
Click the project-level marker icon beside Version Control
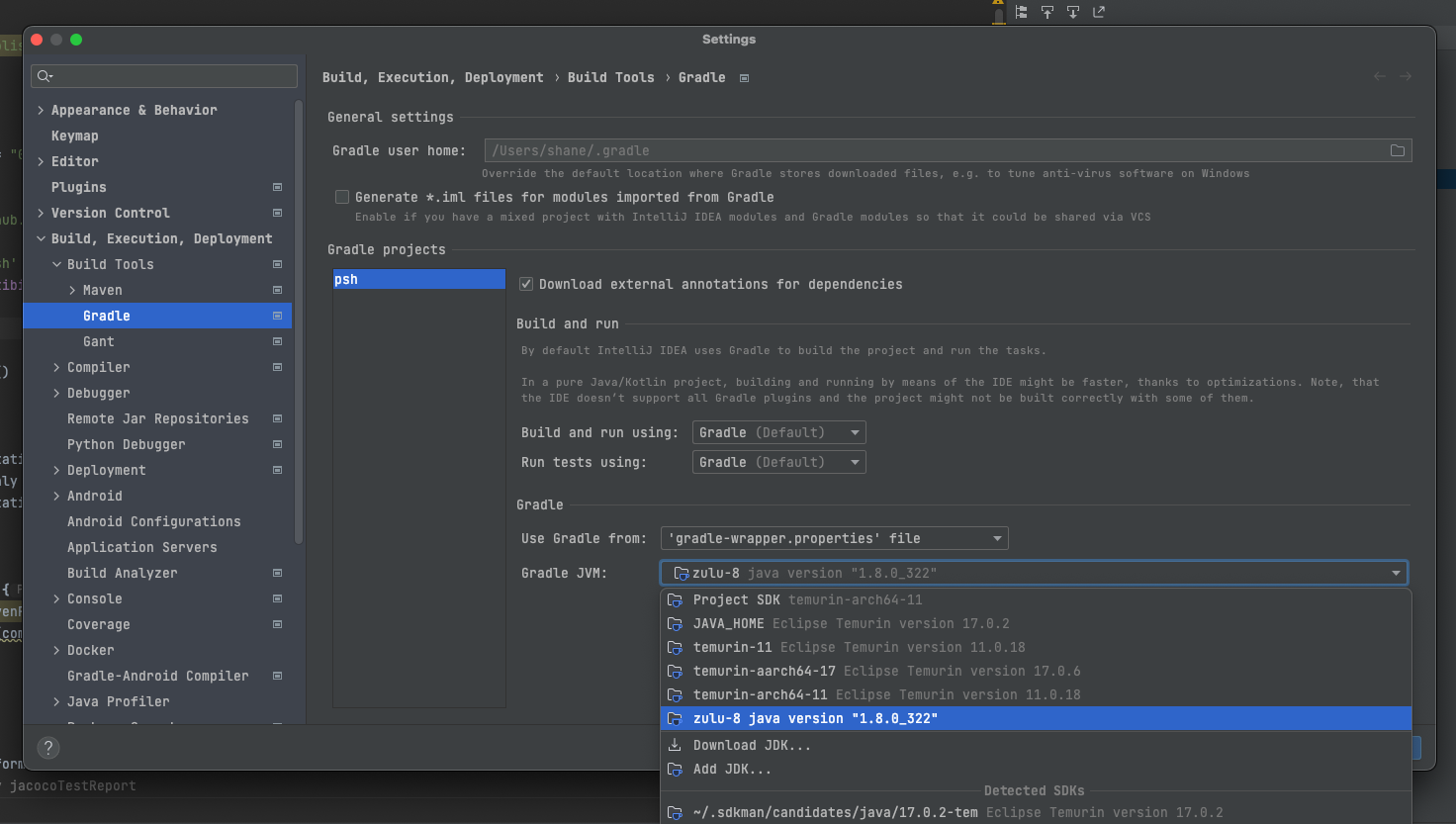[277, 213]
